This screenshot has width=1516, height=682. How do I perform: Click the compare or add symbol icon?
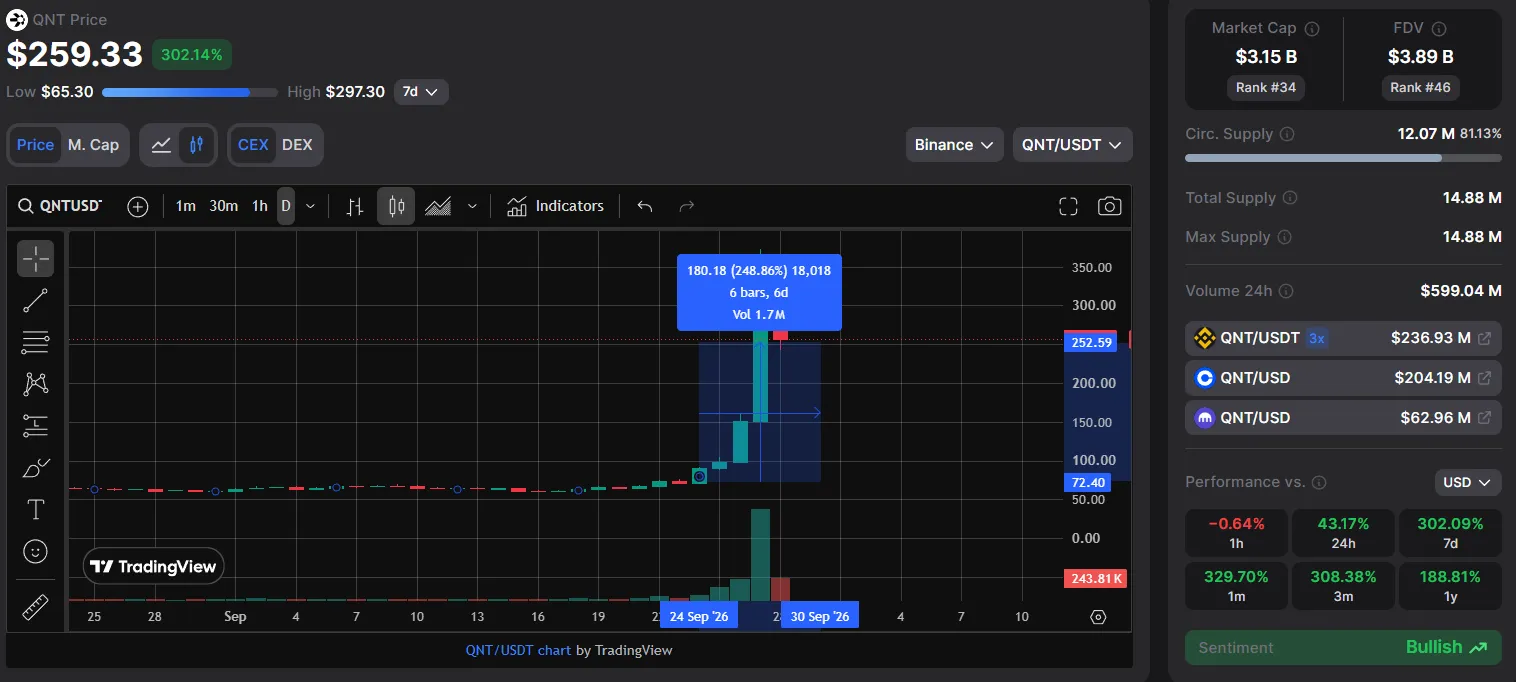[x=138, y=206]
